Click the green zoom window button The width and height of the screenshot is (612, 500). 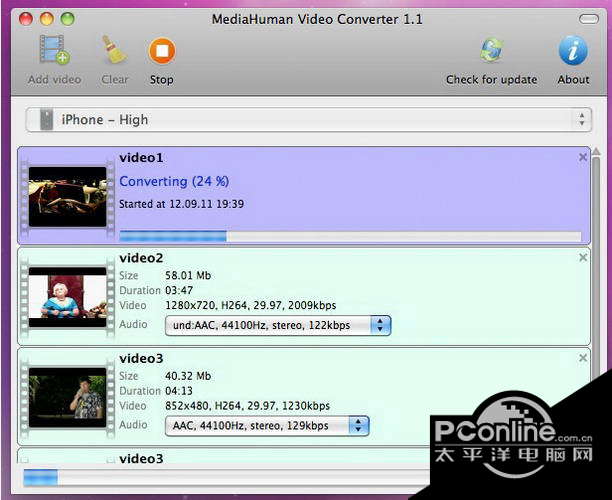[x=68, y=18]
